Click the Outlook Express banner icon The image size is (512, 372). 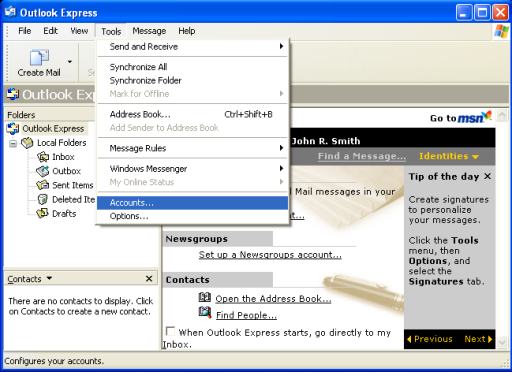pos(13,94)
